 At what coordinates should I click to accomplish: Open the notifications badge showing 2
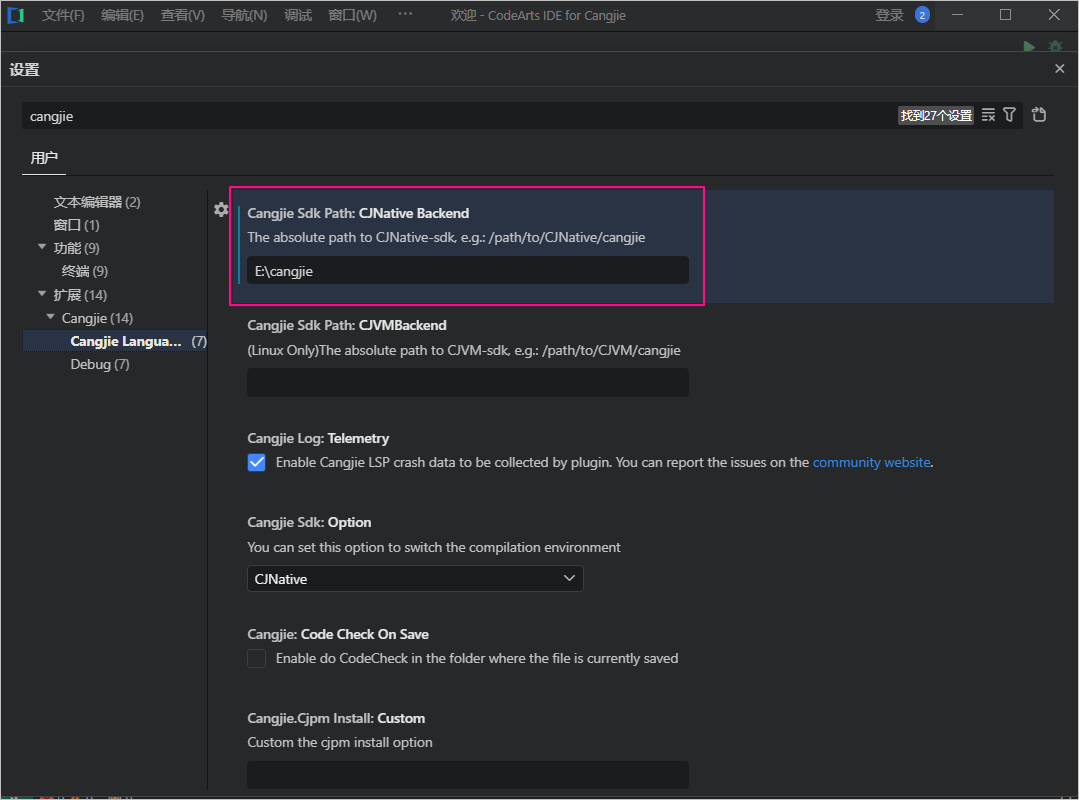pyautogui.click(x=922, y=15)
